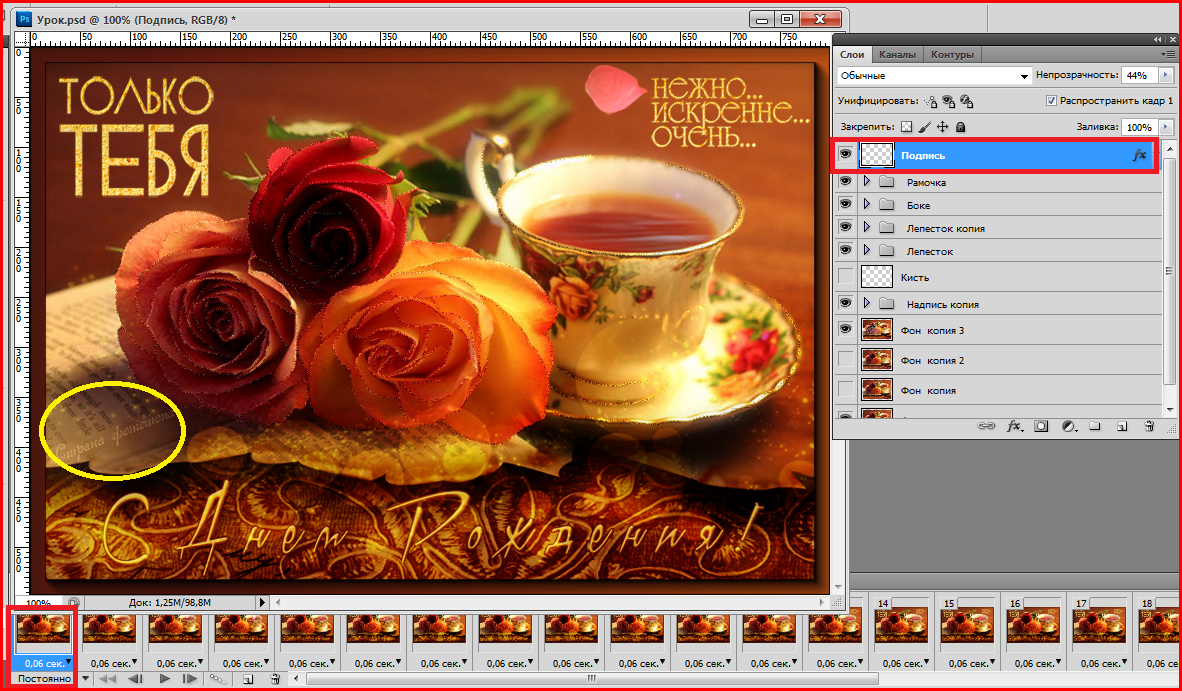Expand the Лепесток group
The width and height of the screenshot is (1182, 691).
pyautogui.click(x=866, y=250)
